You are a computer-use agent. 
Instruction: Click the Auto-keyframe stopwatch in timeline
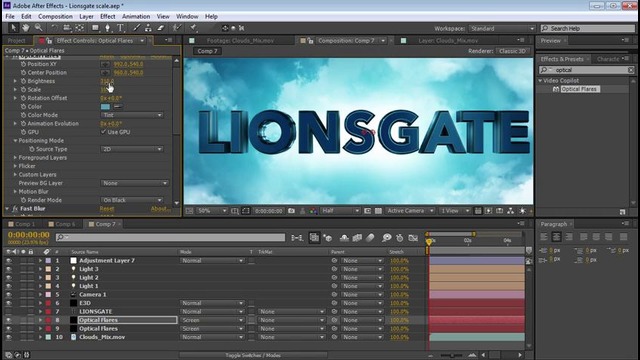tap(400, 238)
